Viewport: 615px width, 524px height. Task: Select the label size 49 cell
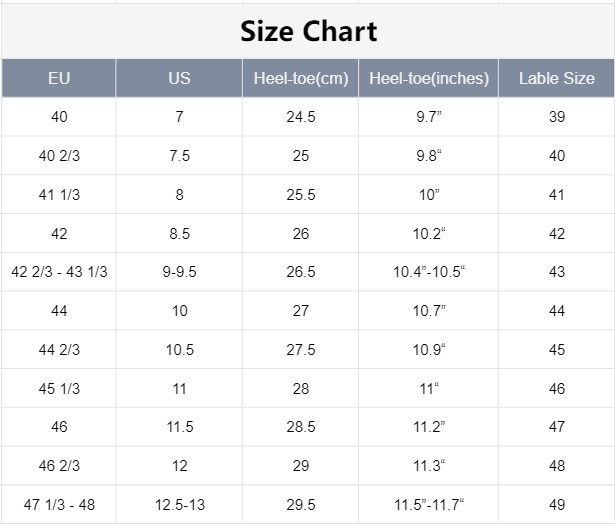tap(556, 504)
